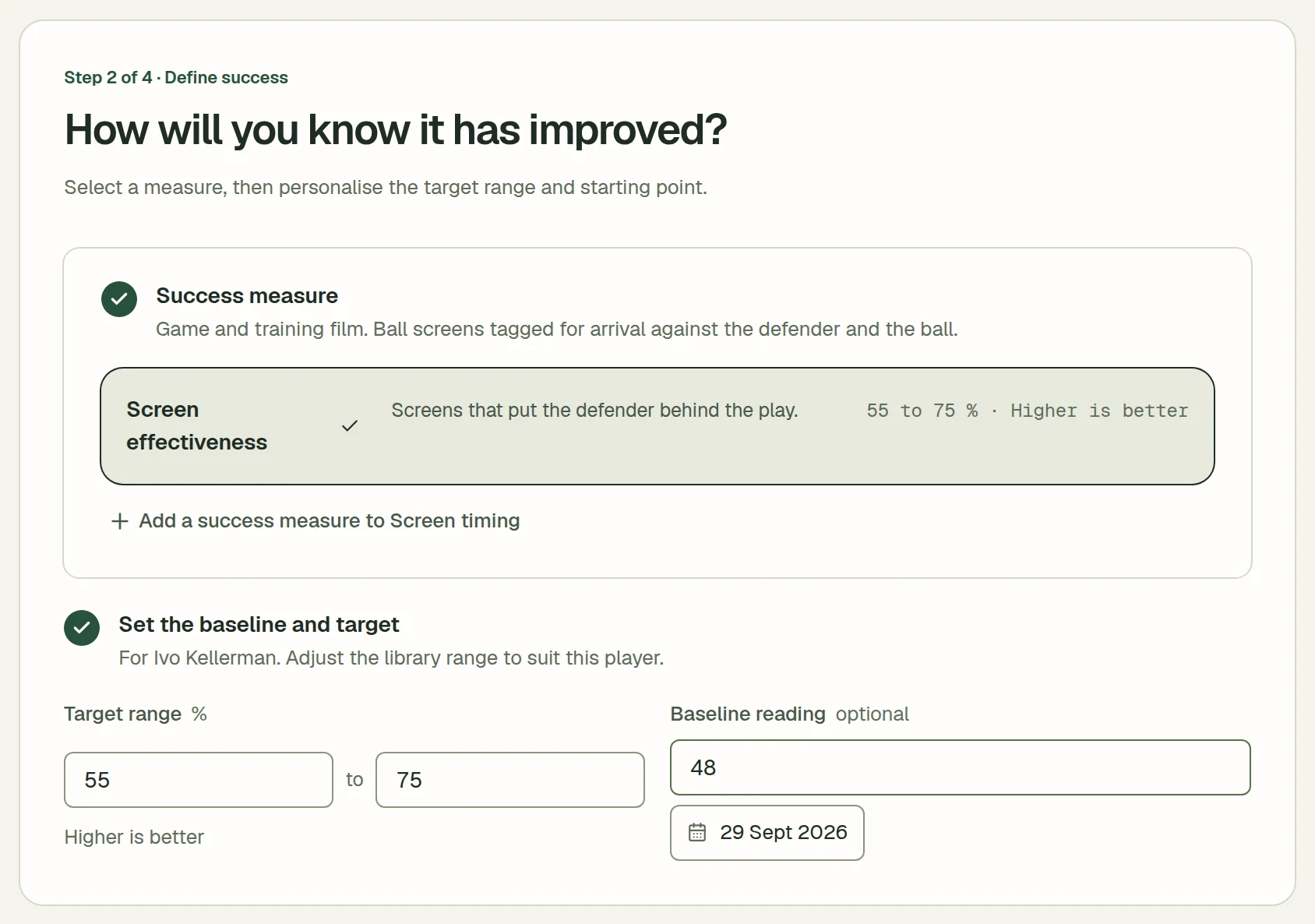Focus the target range maximum field showing 75

510,780
